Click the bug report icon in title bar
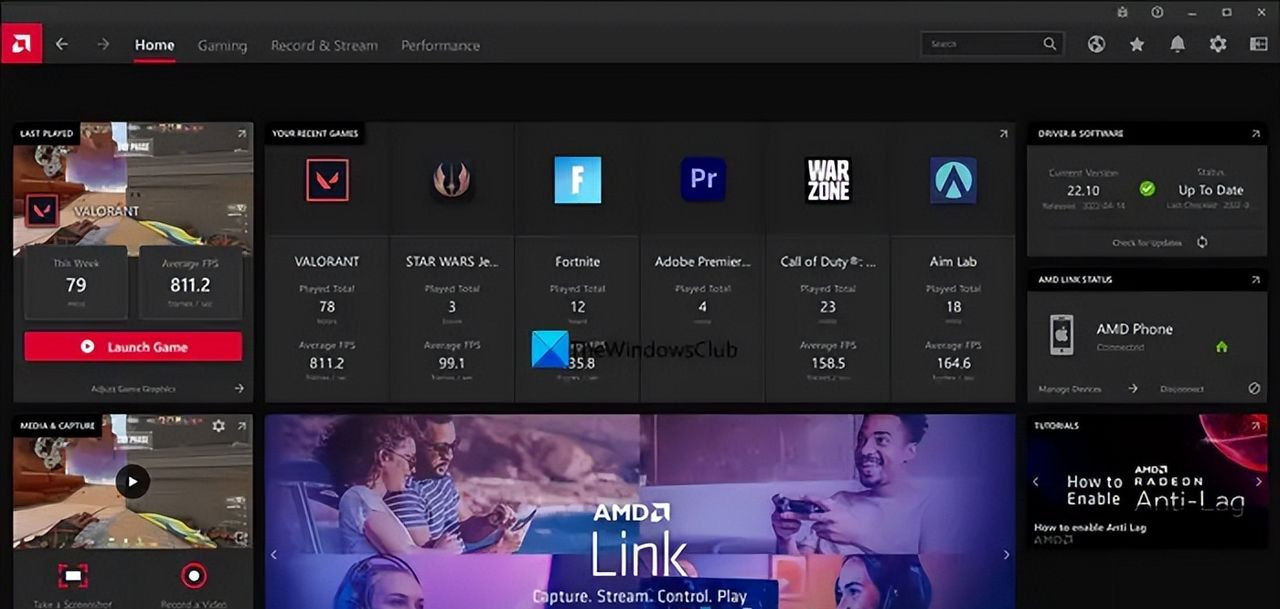The image size is (1280, 609). point(1124,12)
